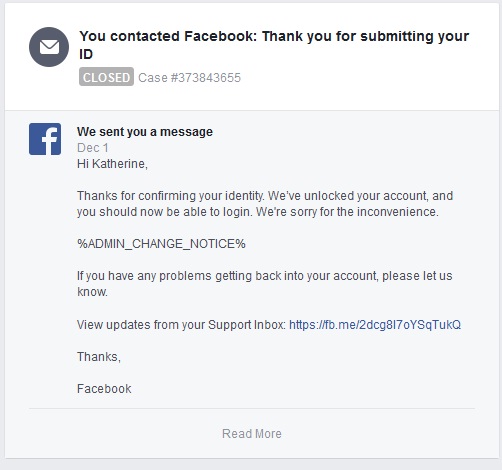Click the 'If you have any problems' paragraph
The width and height of the screenshot is (502, 470).
265,284
